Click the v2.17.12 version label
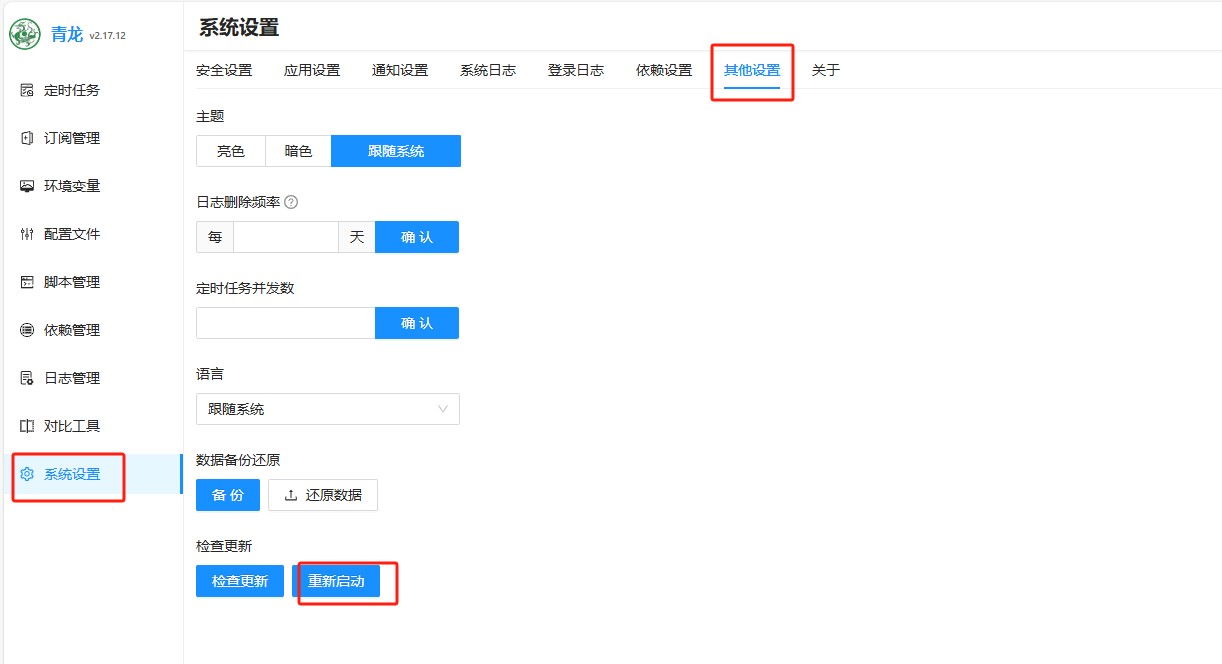The width and height of the screenshot is (1222, 664). tap(108, 36)
